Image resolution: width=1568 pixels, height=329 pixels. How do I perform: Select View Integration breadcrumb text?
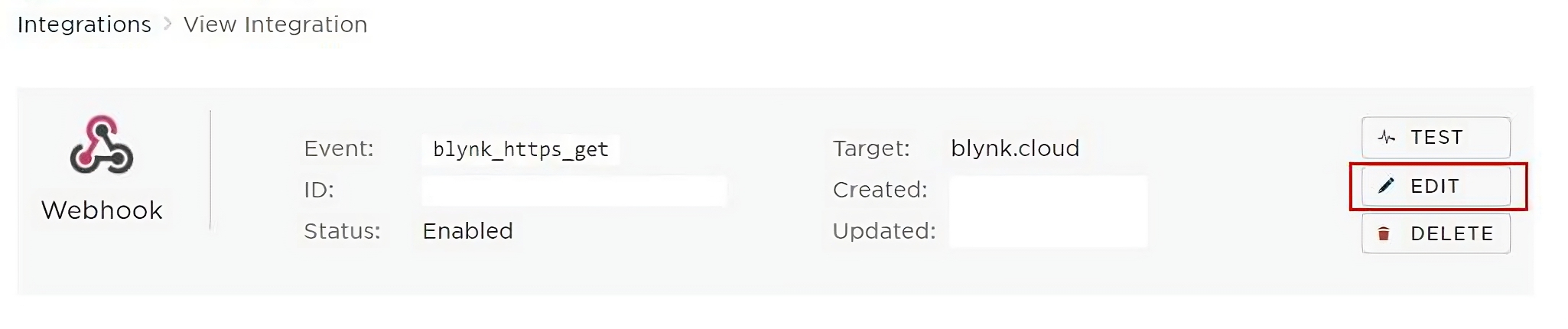coord(275,24)
